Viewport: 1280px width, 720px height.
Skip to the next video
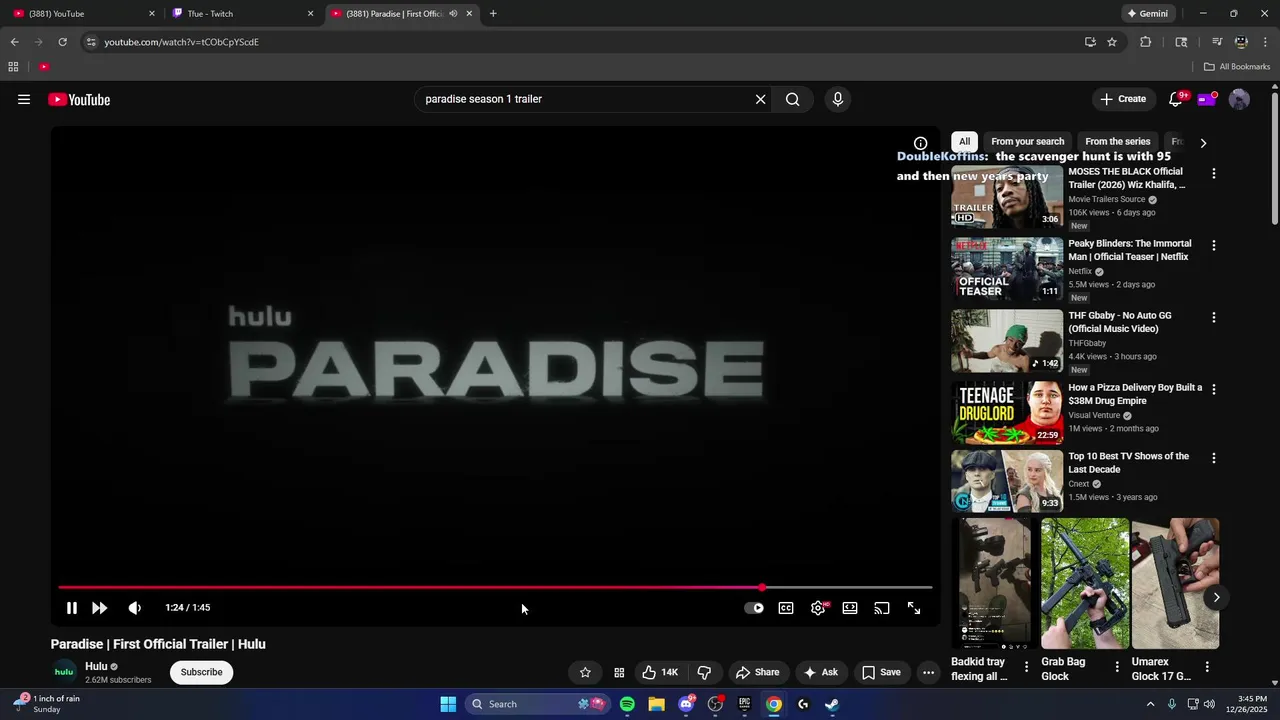click(x=99, y=608)
